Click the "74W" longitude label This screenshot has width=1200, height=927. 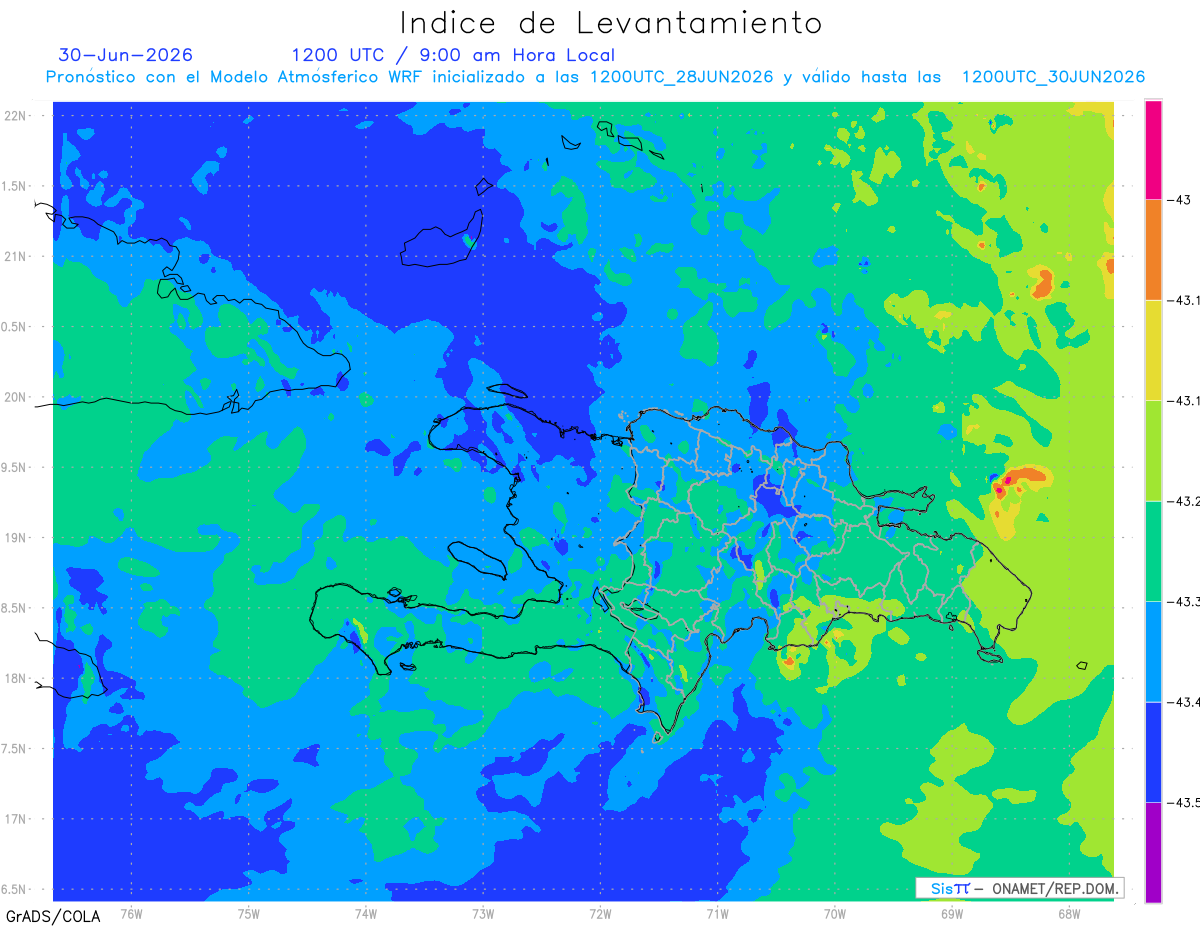pos(366,913)
